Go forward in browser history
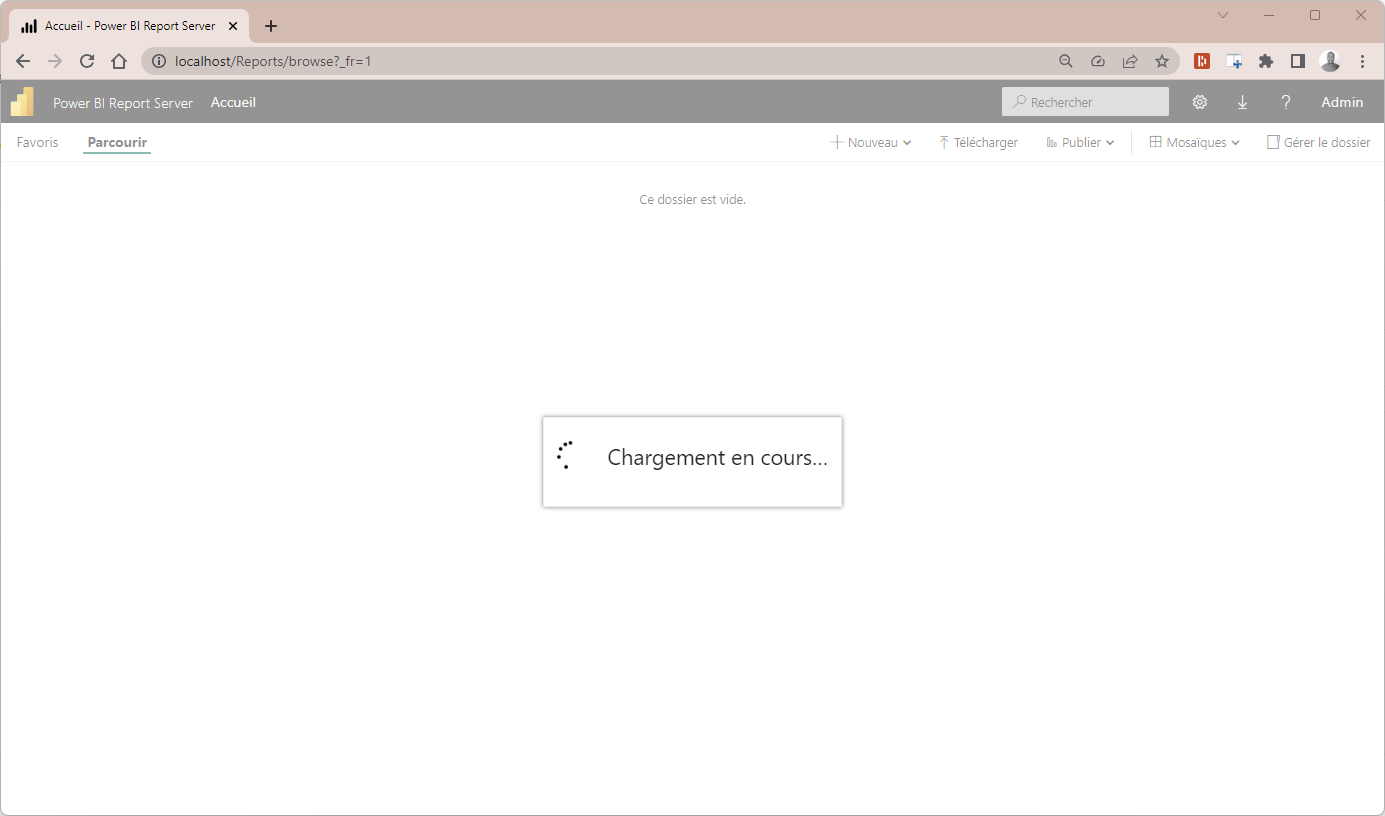The image size is (1385, 816). [x=55, y=61]
